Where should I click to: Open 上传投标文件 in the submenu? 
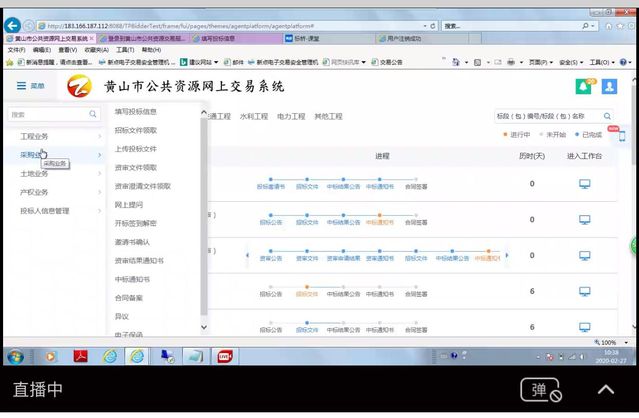136,148
